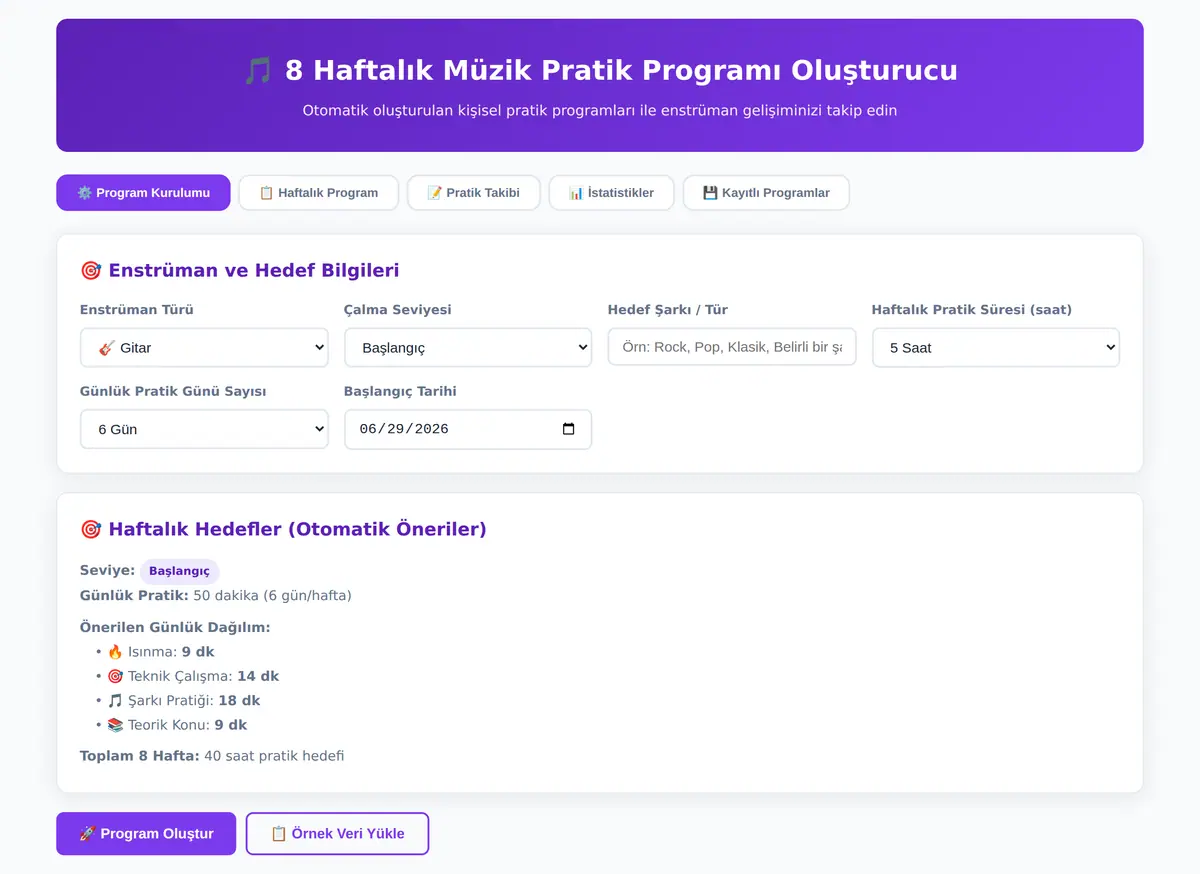Click the '50 dakika (6 gün/hafta)' text
This screenshot has height=874, width=1200.
[272, 596]
